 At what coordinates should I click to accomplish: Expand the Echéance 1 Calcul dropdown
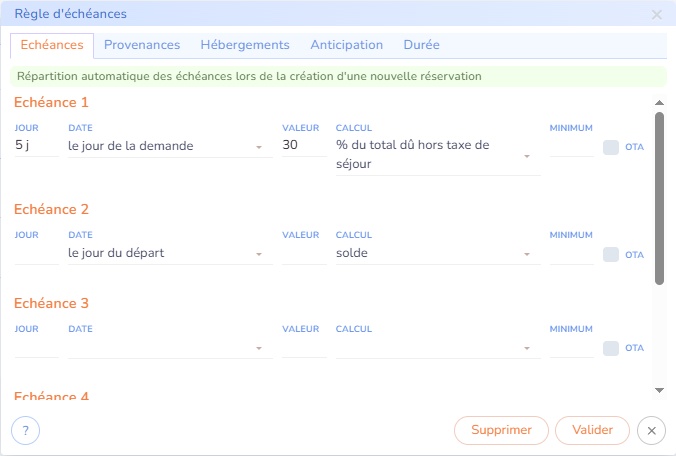click(x=437, y=155)
